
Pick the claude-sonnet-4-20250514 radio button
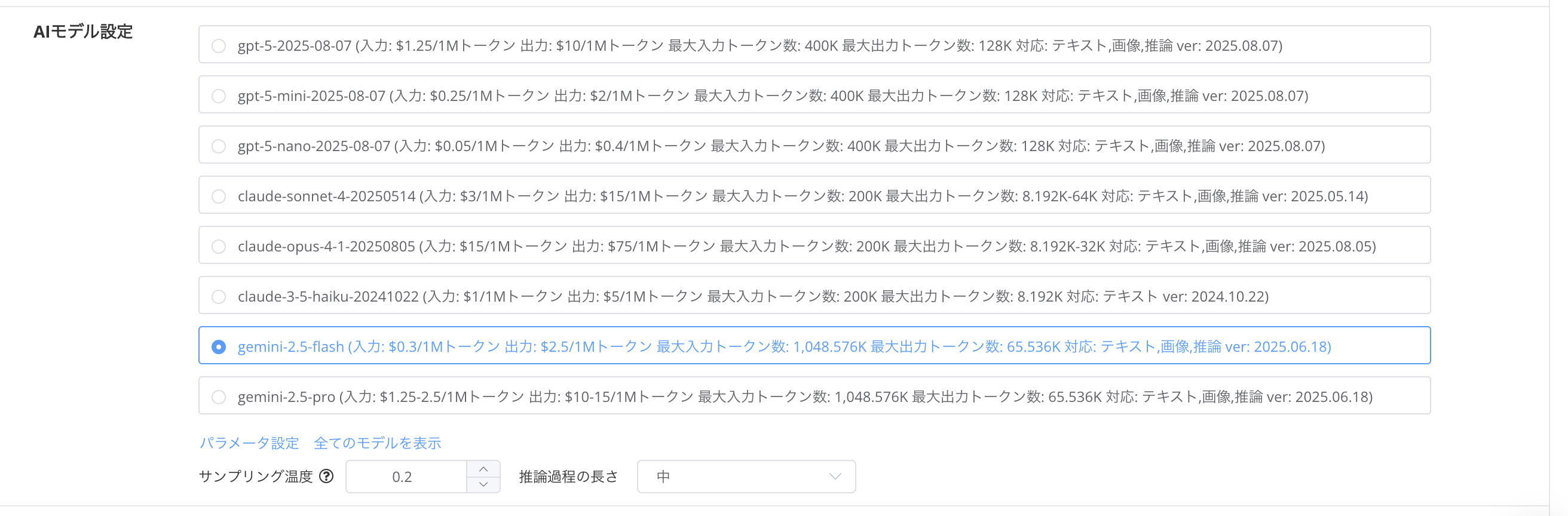[219, 196]
